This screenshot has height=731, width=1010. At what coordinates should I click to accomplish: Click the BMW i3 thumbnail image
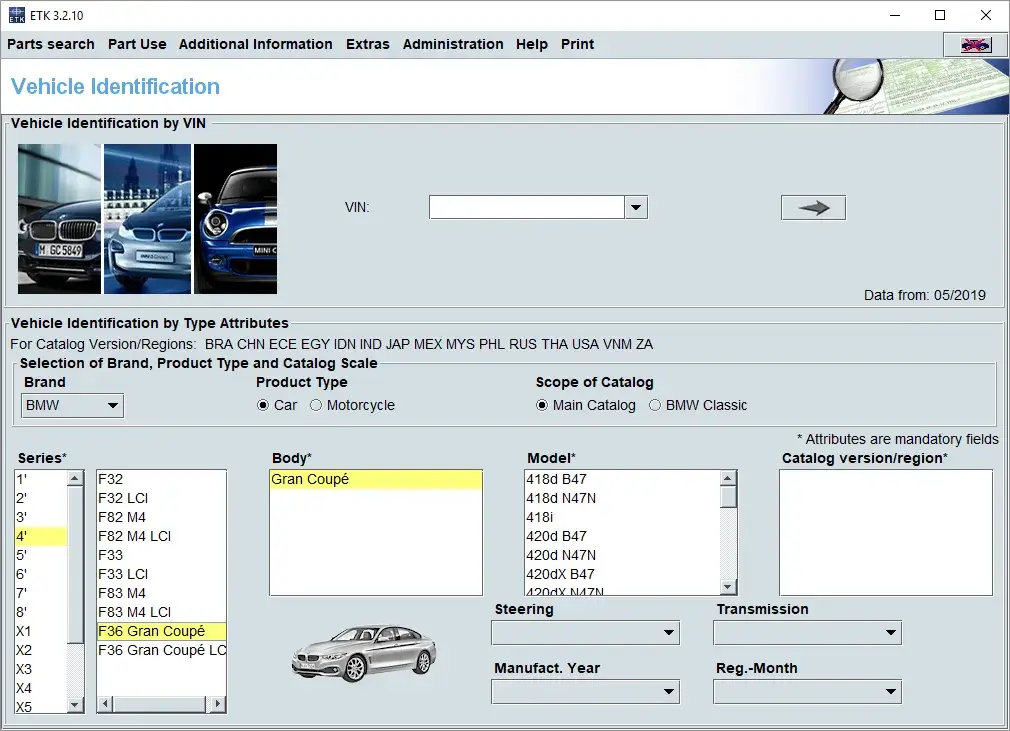coord(146,218)
